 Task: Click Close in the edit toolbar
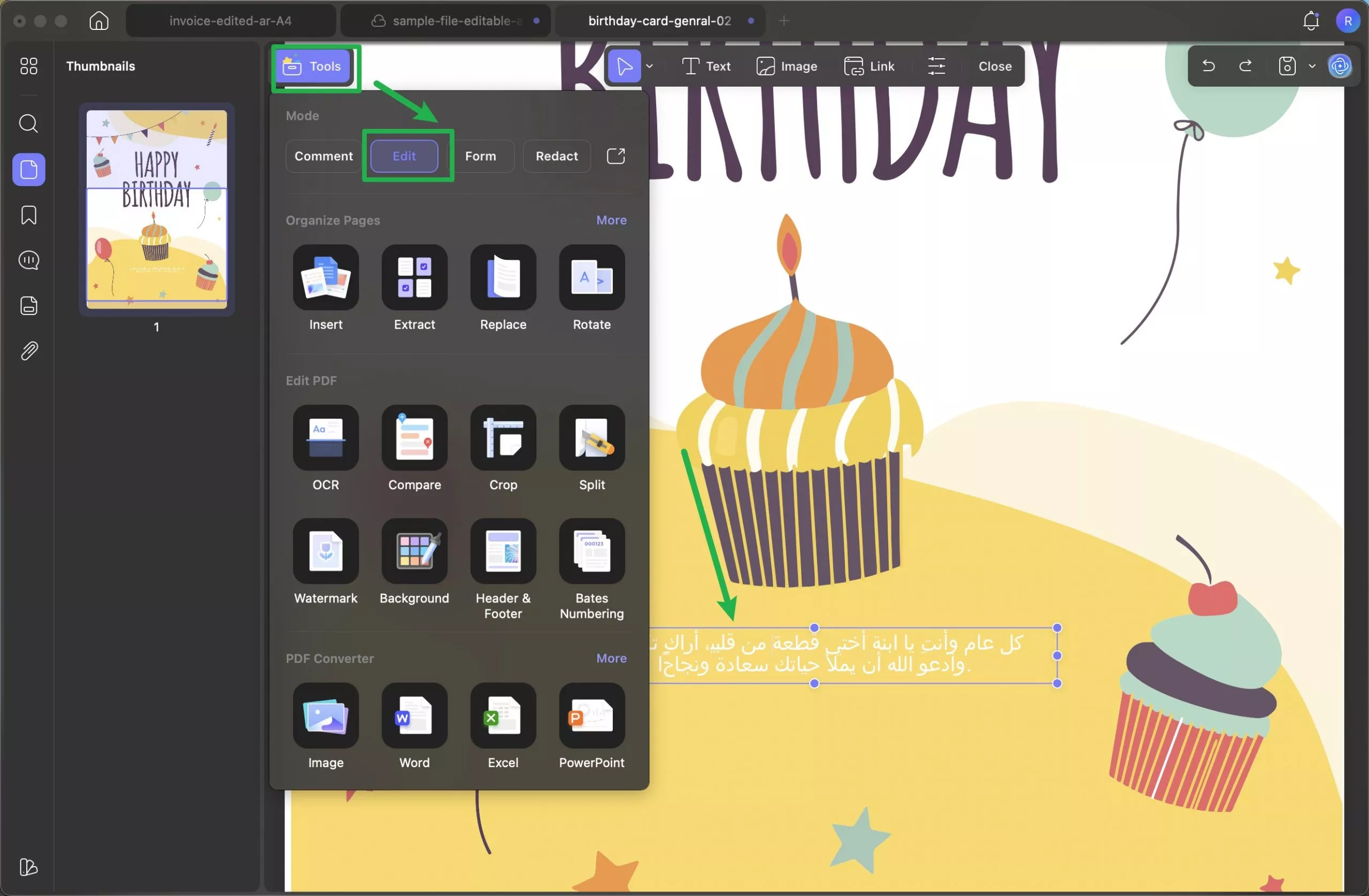click(995, 66)
